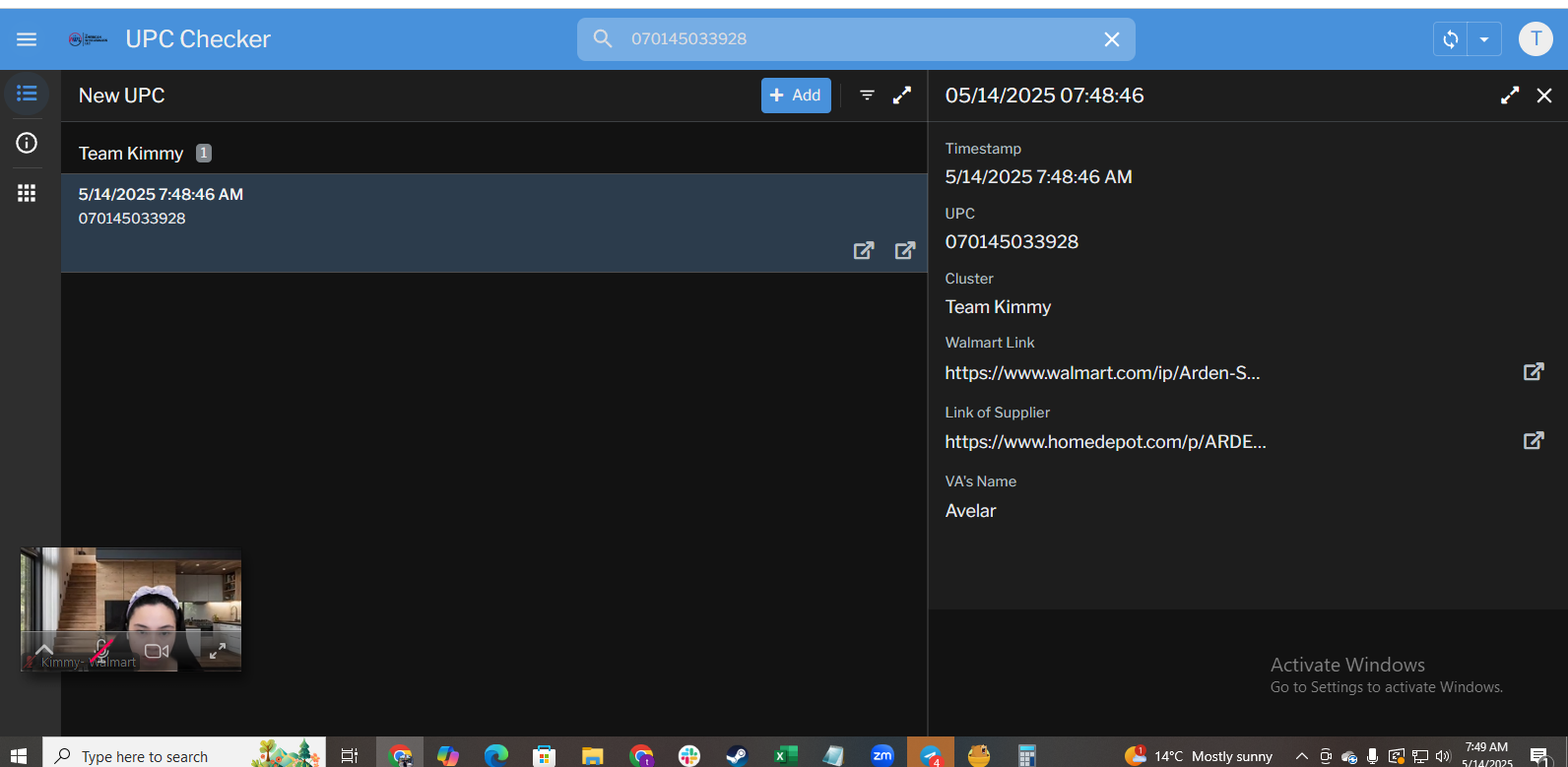
Task: Open the hamburger navigation menu
Action: [x=27, y=39]
